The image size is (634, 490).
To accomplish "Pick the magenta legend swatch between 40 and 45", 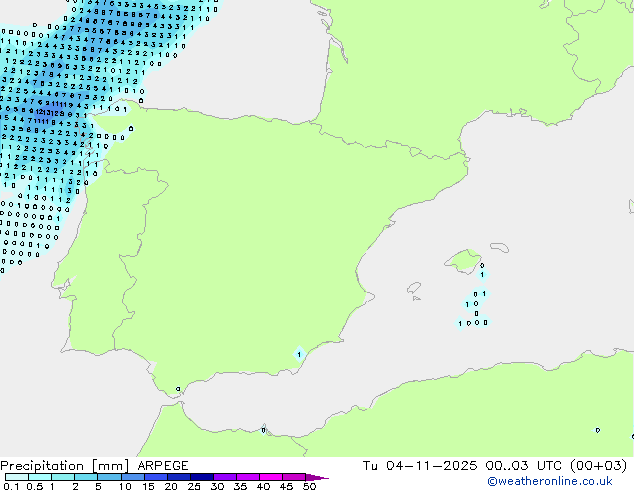I will pos(271,477).
